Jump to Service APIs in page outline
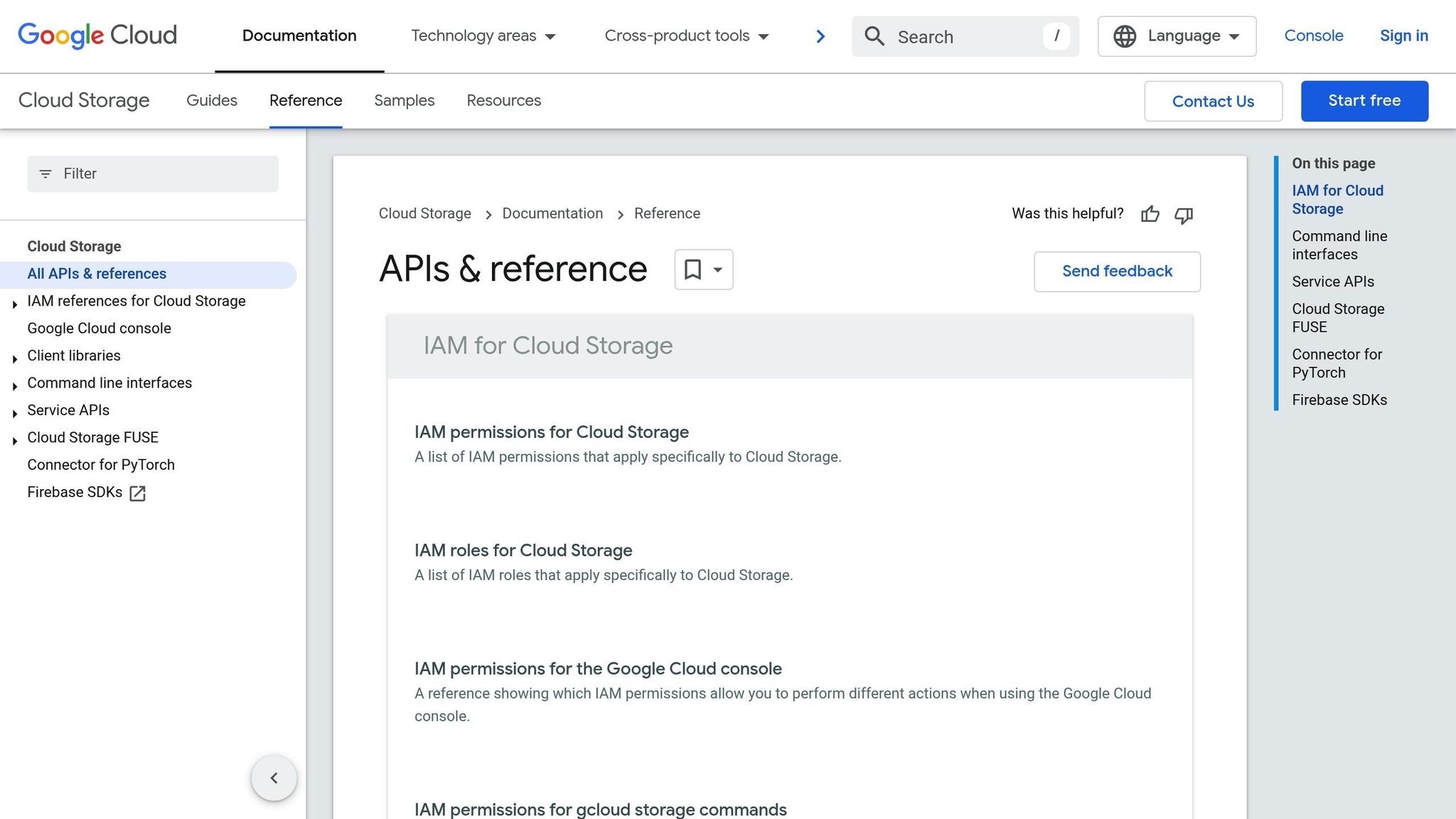The height and width of the screenshot is (819, 1456). click(x=1332, y=282)
